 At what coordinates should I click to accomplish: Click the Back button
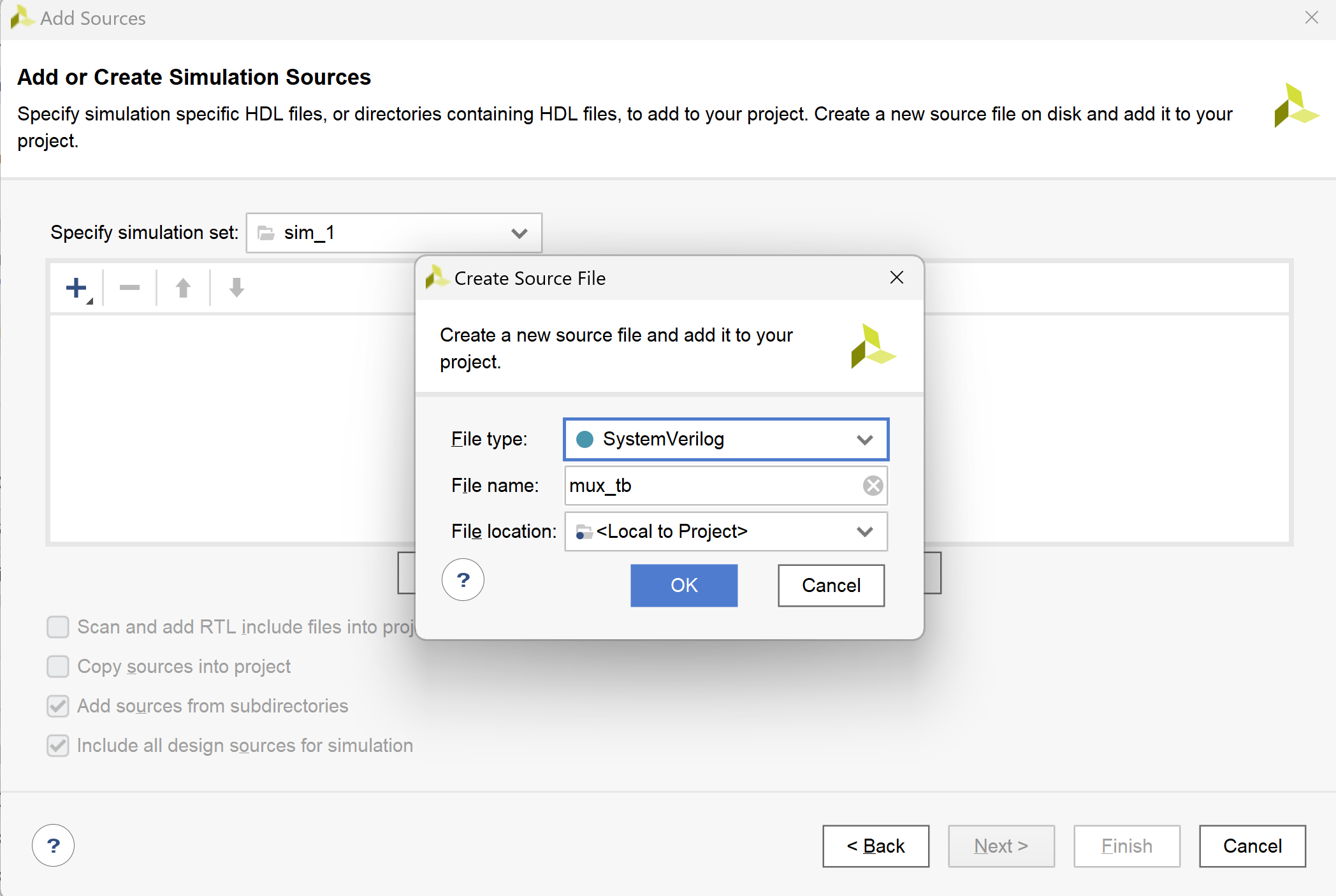click(876, 846)
